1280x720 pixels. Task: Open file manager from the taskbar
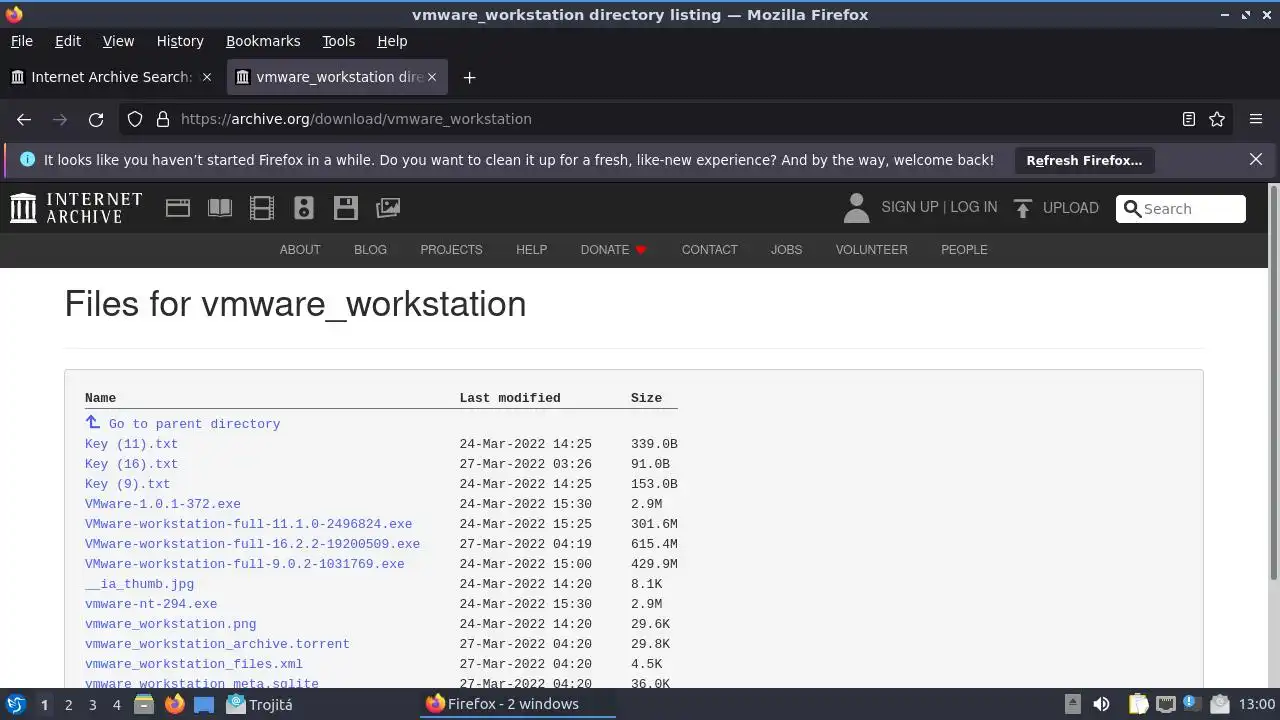144,704
